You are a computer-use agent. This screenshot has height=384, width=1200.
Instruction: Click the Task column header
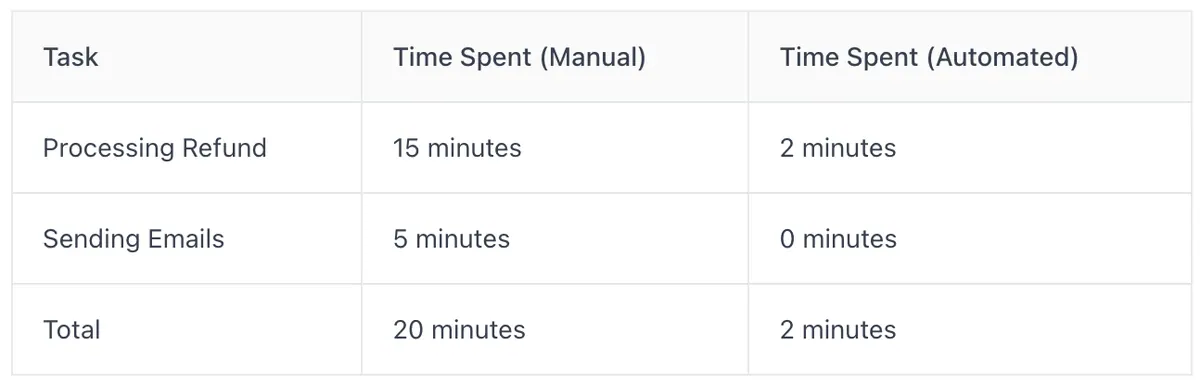71,57
